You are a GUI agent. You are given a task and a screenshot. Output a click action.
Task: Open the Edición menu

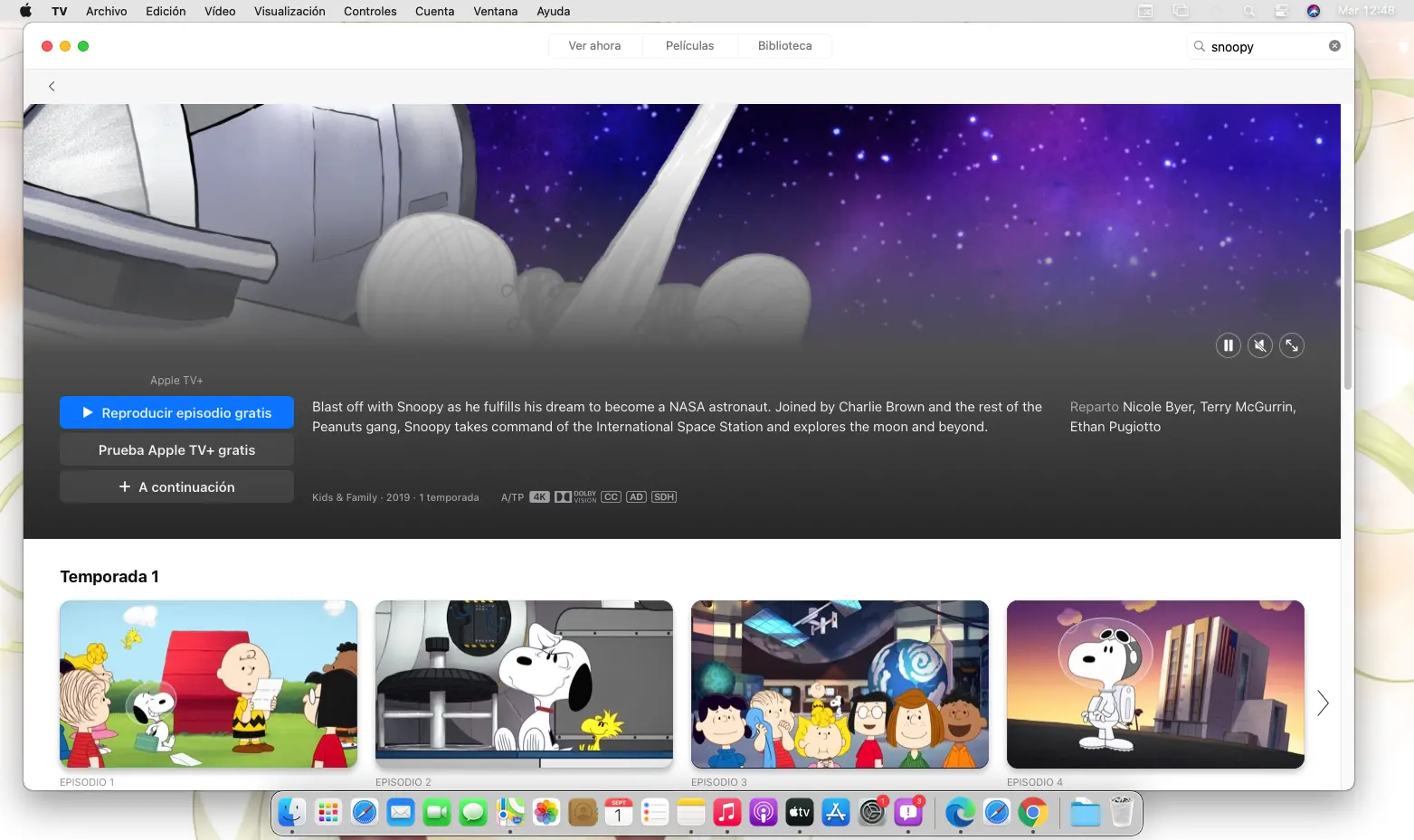(x=166, y=11)
